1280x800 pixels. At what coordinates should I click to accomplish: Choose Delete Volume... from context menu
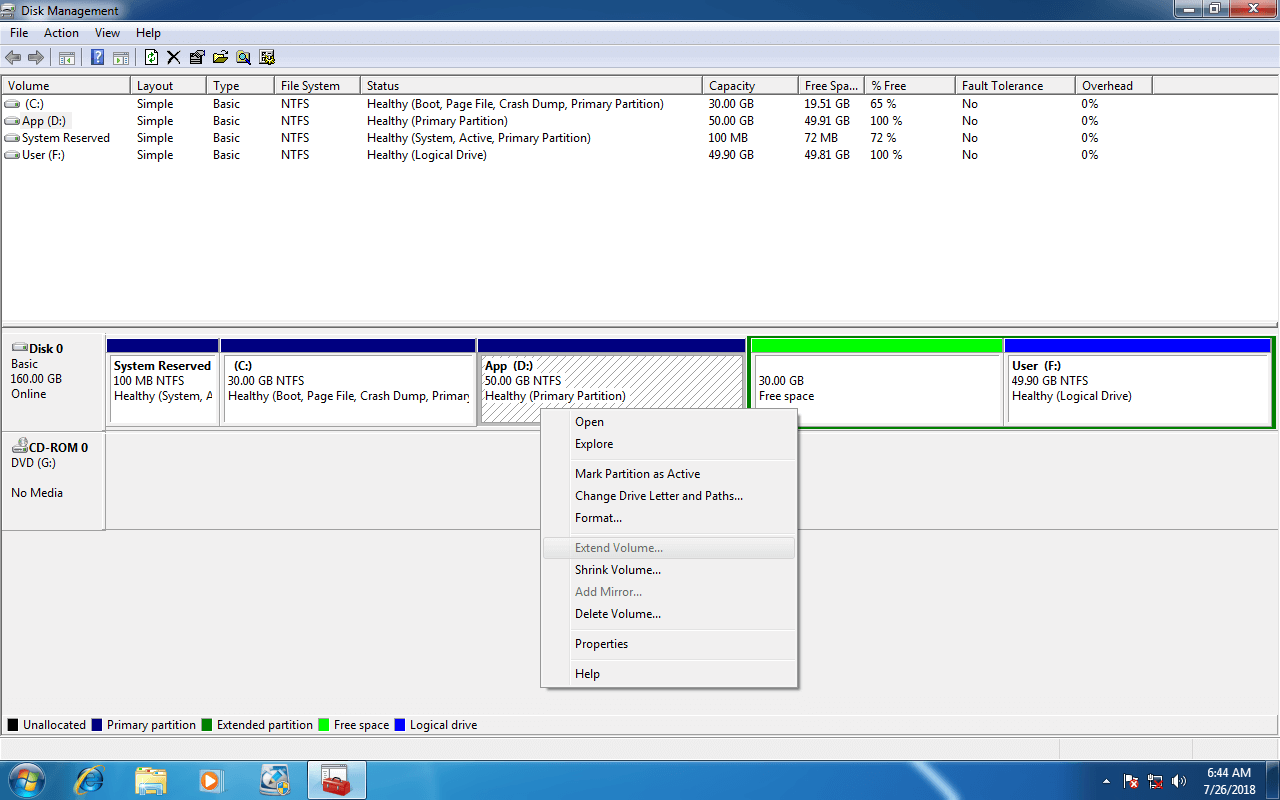[668, 614]
